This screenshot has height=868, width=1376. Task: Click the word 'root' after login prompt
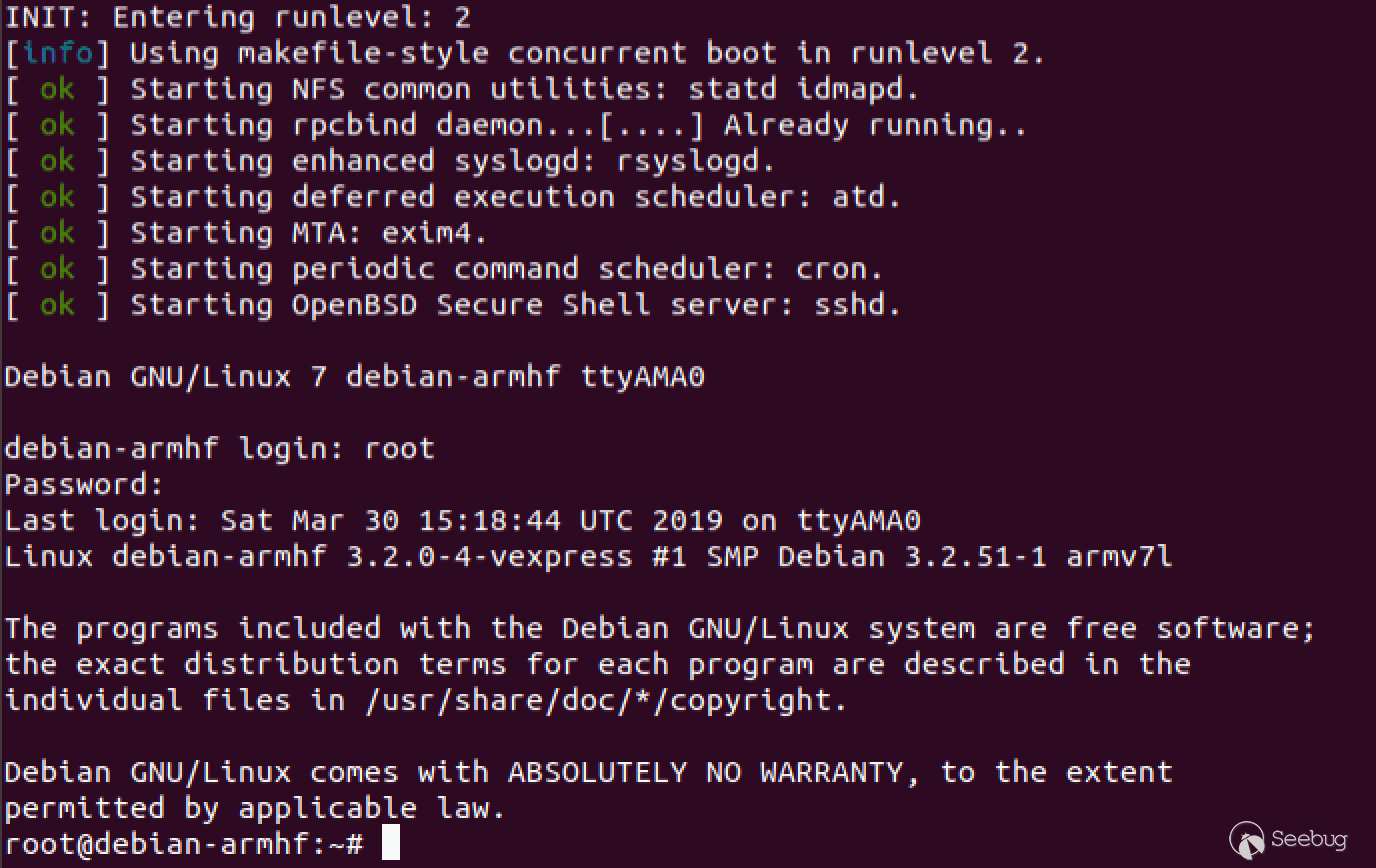pos(400,448)
